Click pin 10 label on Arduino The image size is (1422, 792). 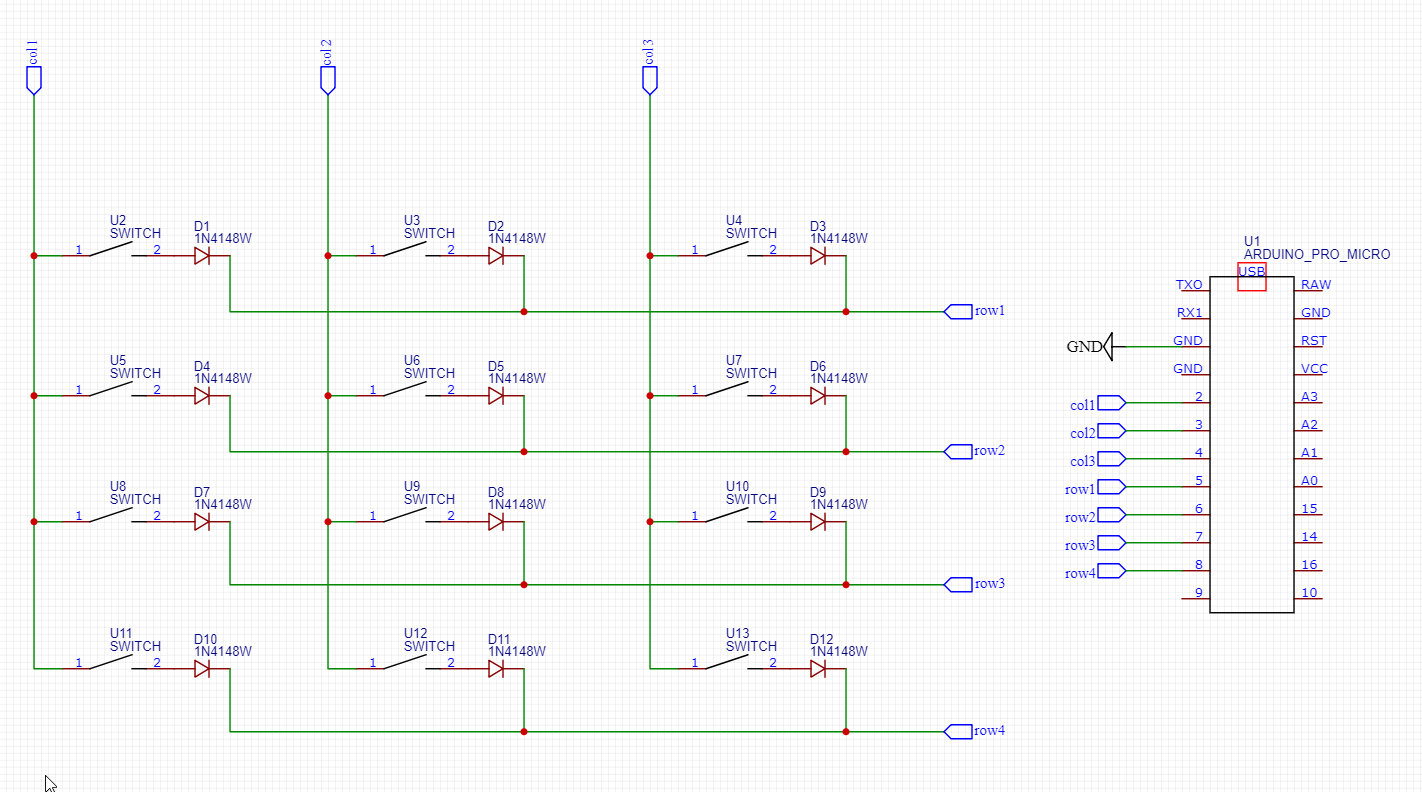(x=1310, y=593)
